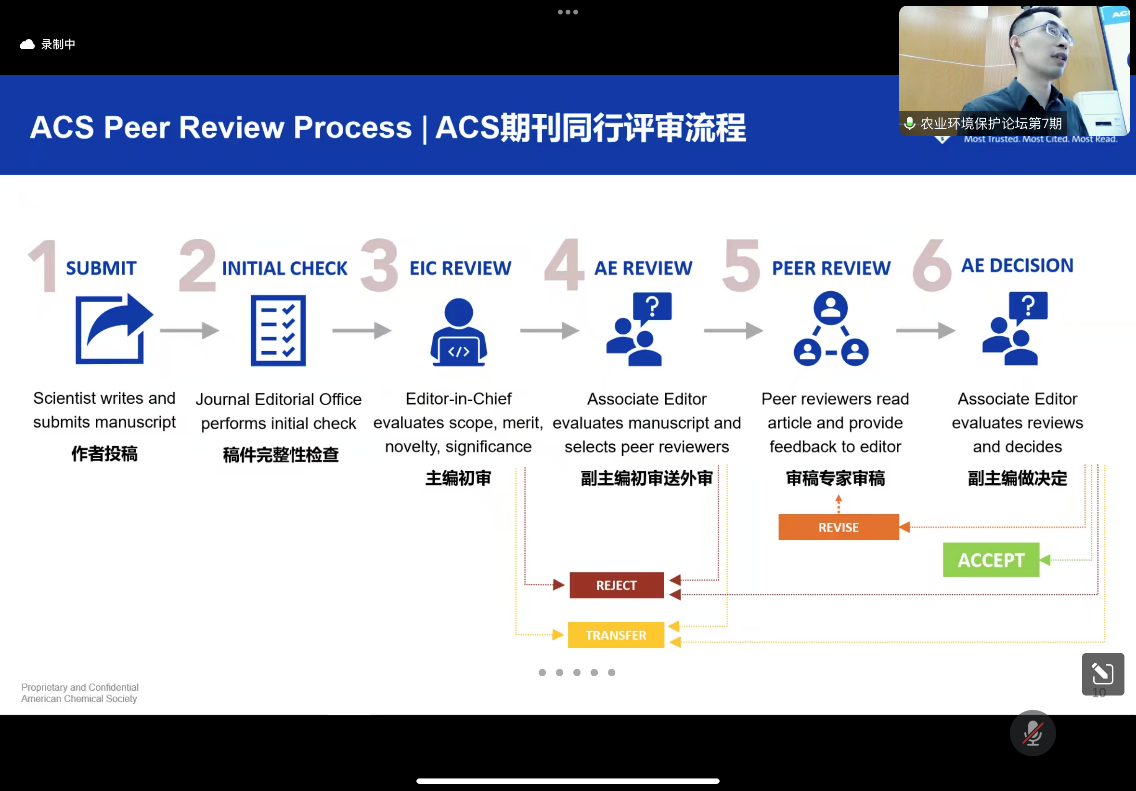Image resolution: width=1136 pixels, height=791 pixels.
Task: Open the three-dot menu at top center
Action: pyautogui.click(x=568, y=12)
